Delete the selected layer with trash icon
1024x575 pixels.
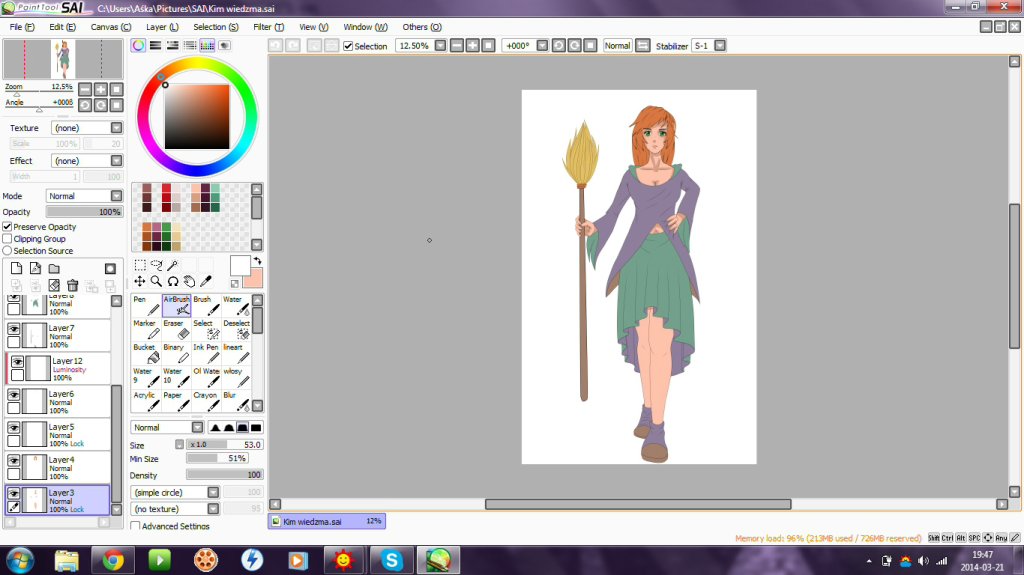tap(72, 286)
